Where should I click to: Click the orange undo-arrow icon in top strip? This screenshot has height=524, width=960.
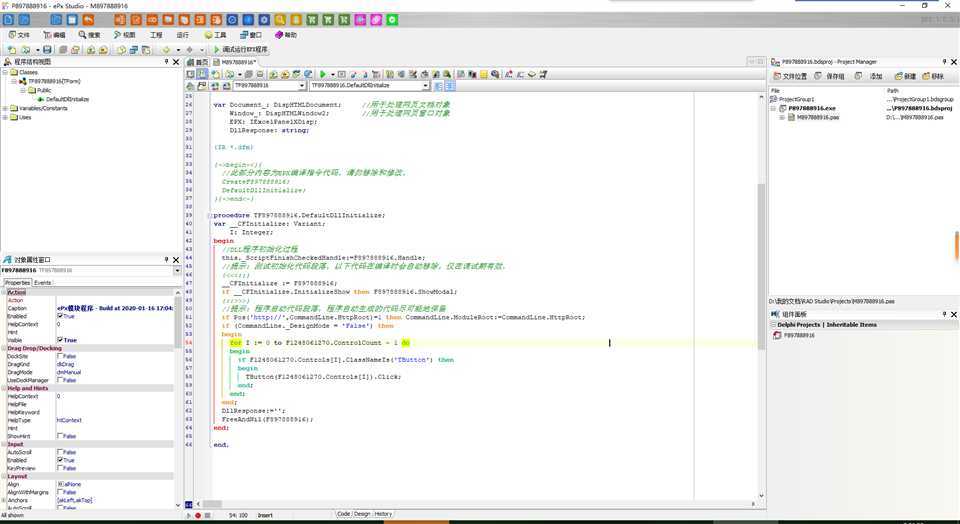[x=88, y=20]
